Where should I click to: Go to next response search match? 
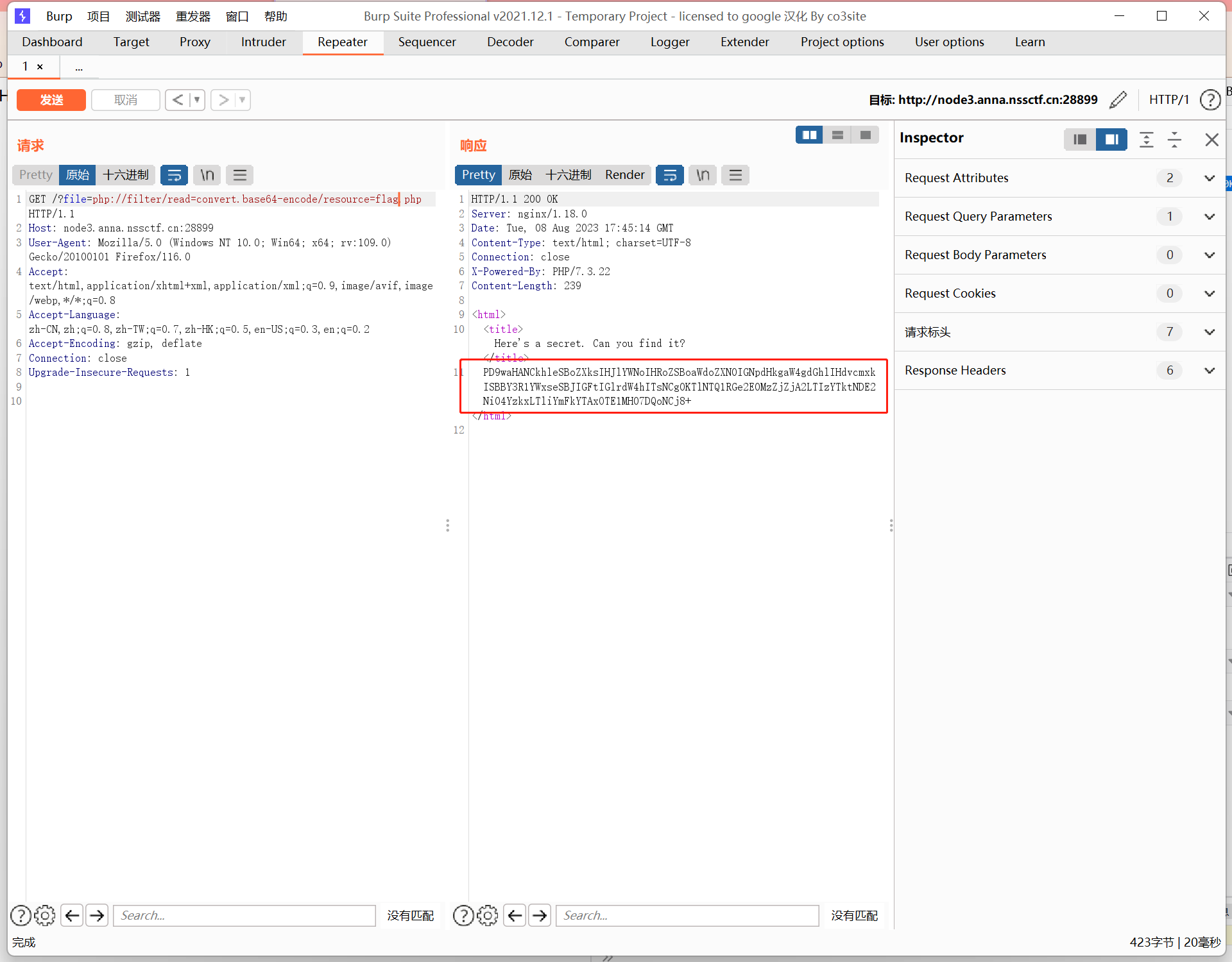click(x=540, y=915)
